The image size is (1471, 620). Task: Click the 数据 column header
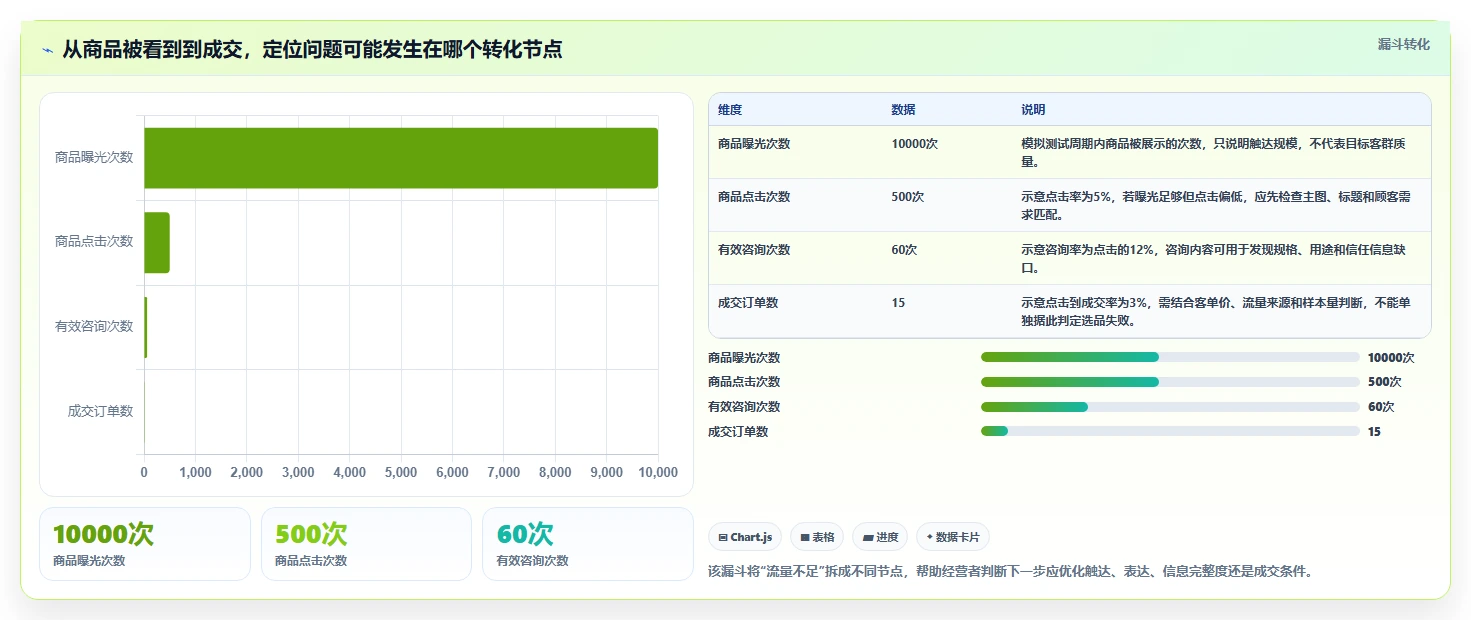903,110
